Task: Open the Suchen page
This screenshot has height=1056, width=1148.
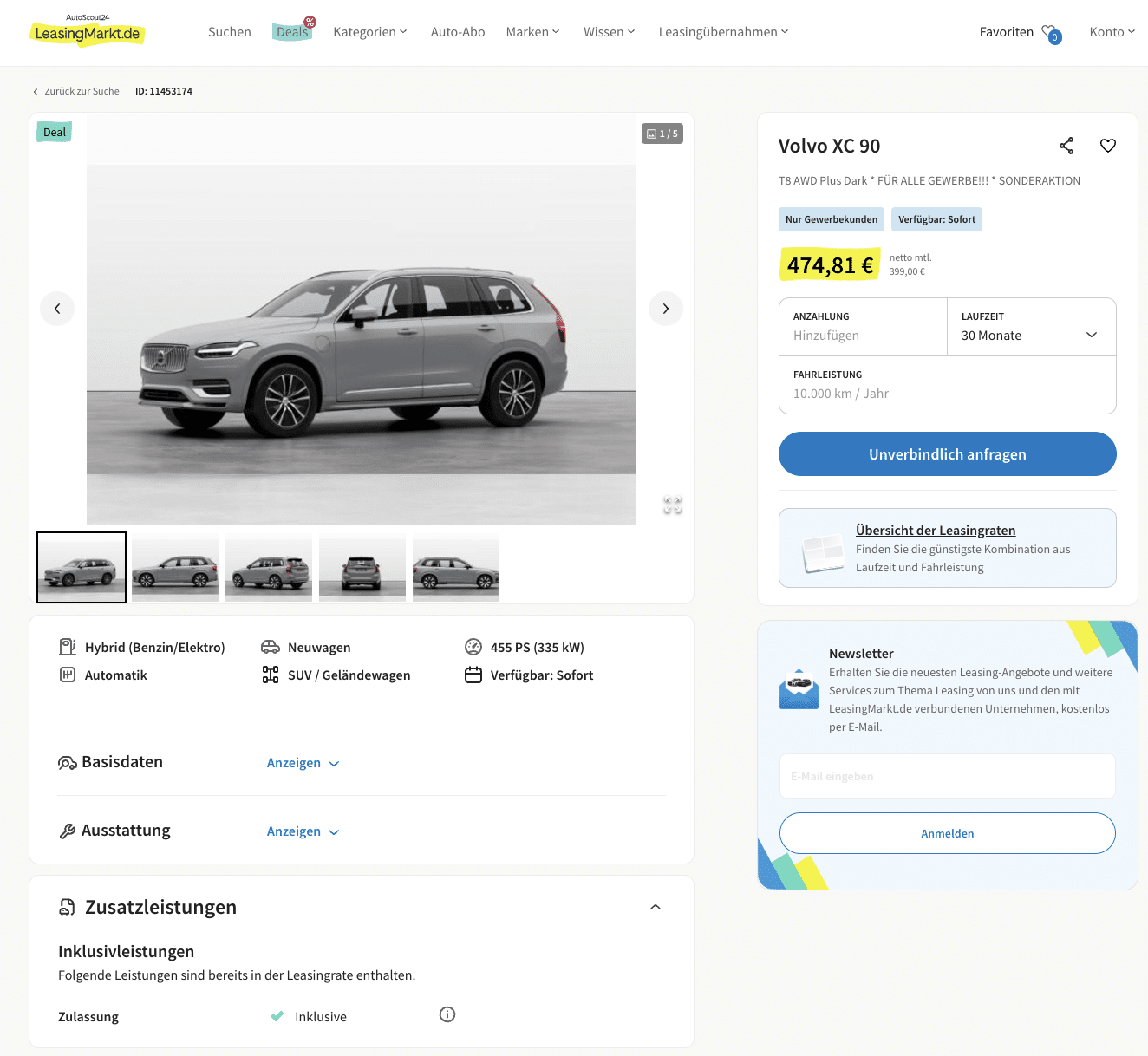Action: (x=230, y=32)
